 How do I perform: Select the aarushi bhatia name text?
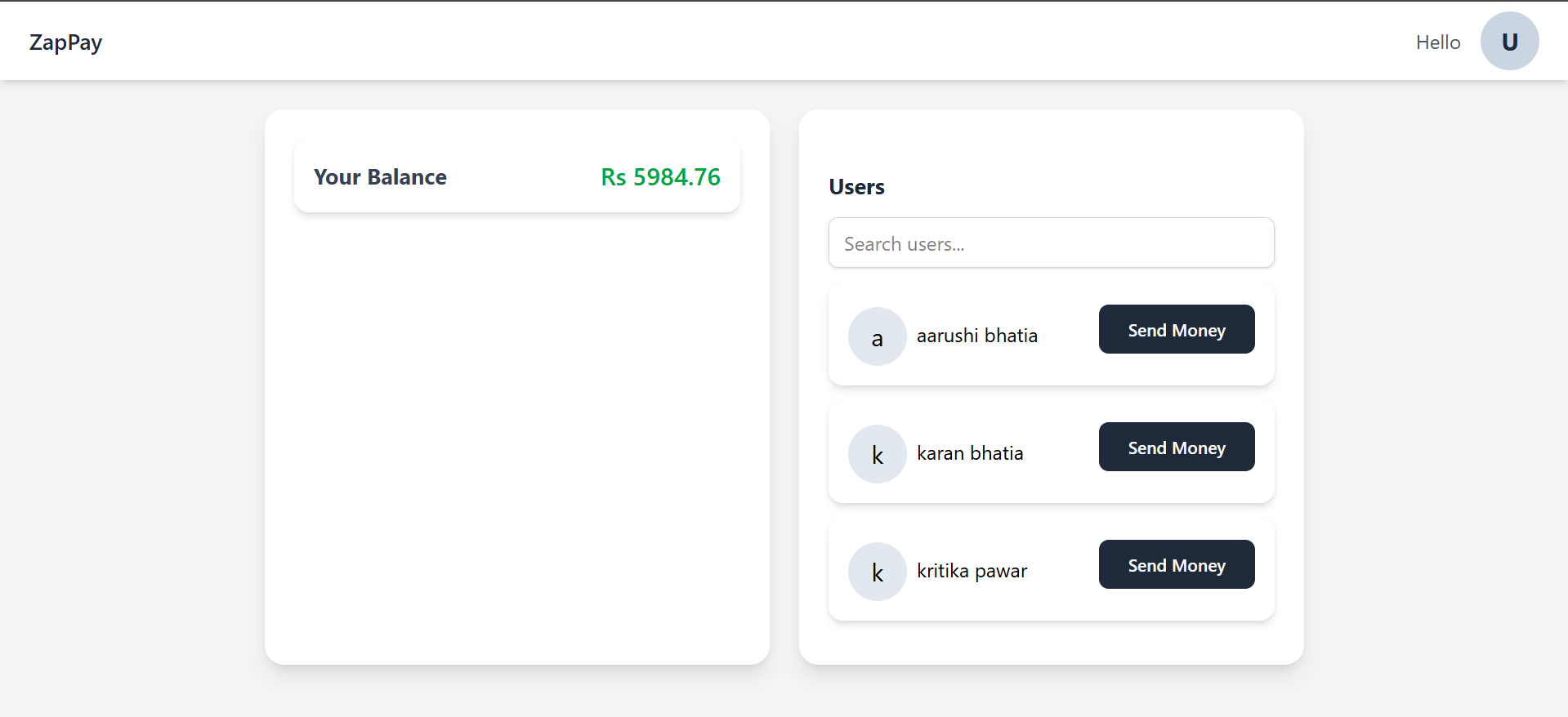(x=977, y=336)
